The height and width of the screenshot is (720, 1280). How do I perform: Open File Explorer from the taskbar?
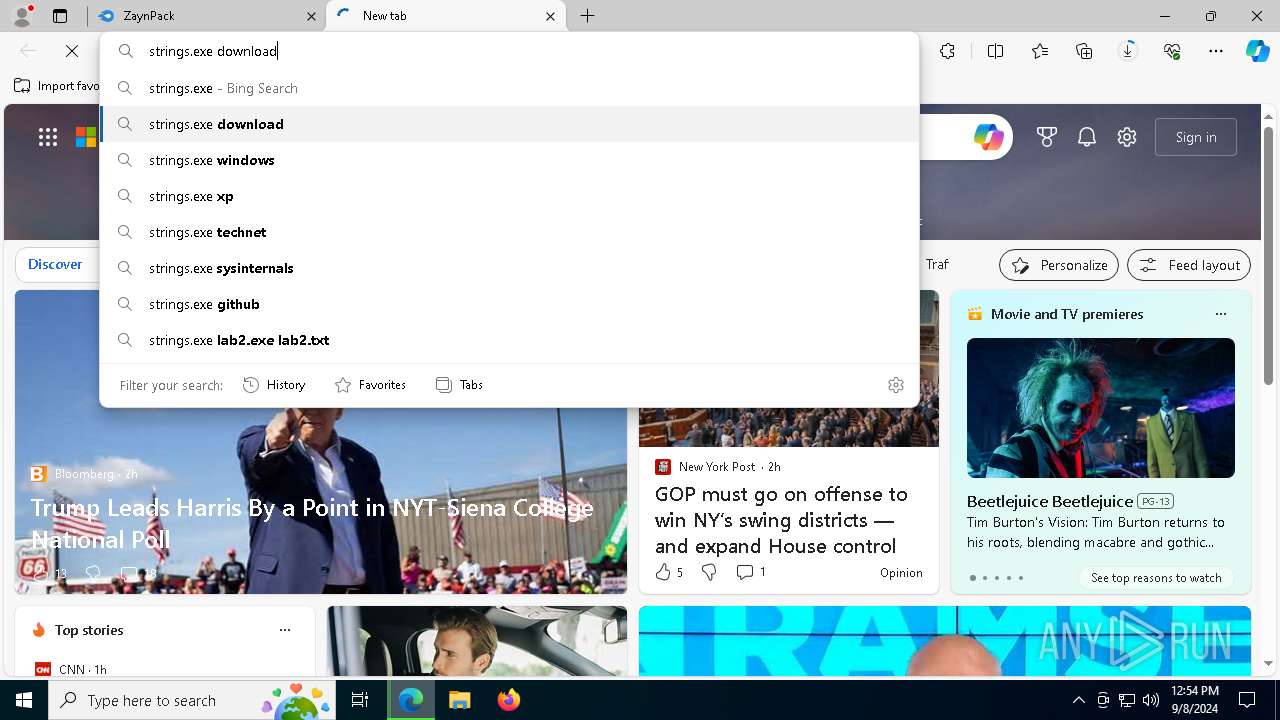point(459,700)
